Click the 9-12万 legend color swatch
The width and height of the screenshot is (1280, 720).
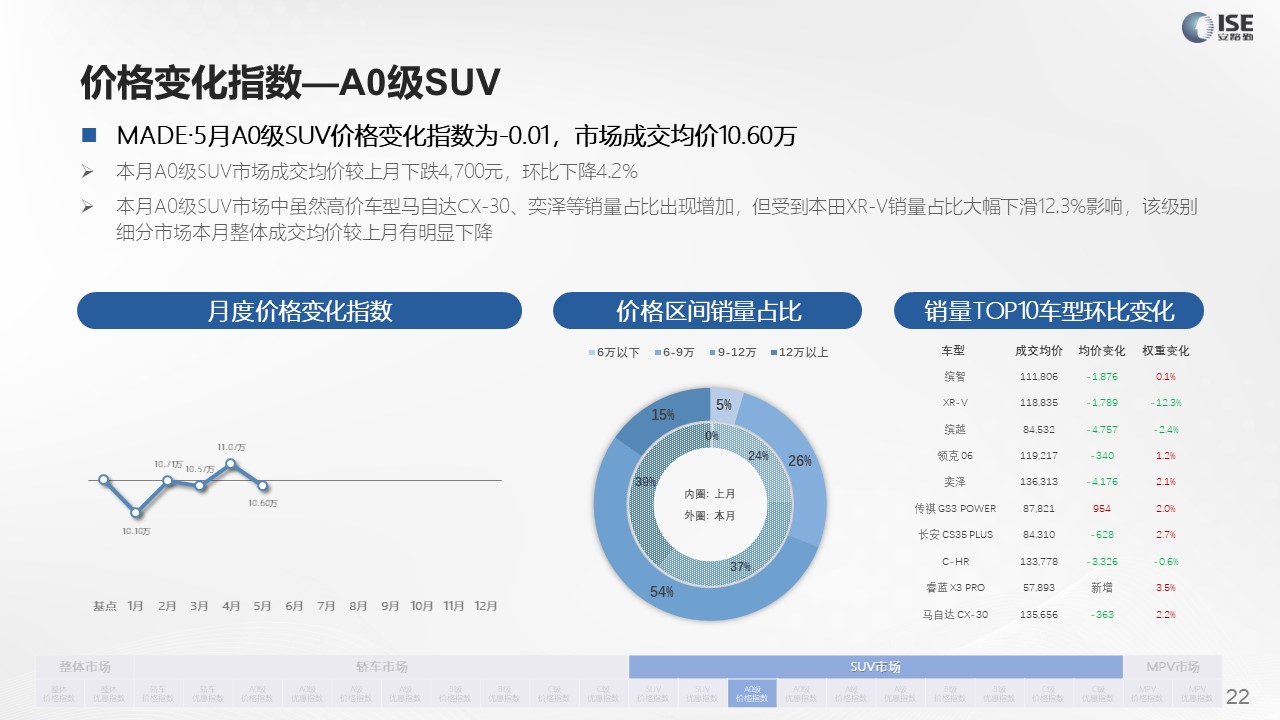click(x=713, y=353)
